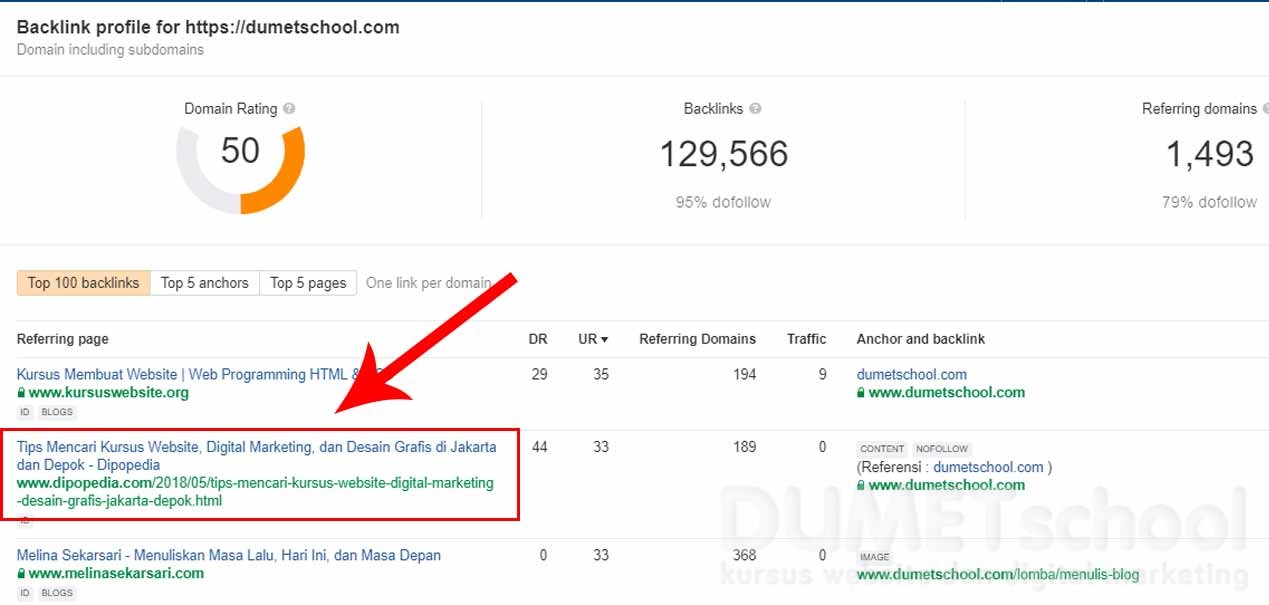Click the ID tag under kursuswebsite.org
1269x605 pixels.
25,412
